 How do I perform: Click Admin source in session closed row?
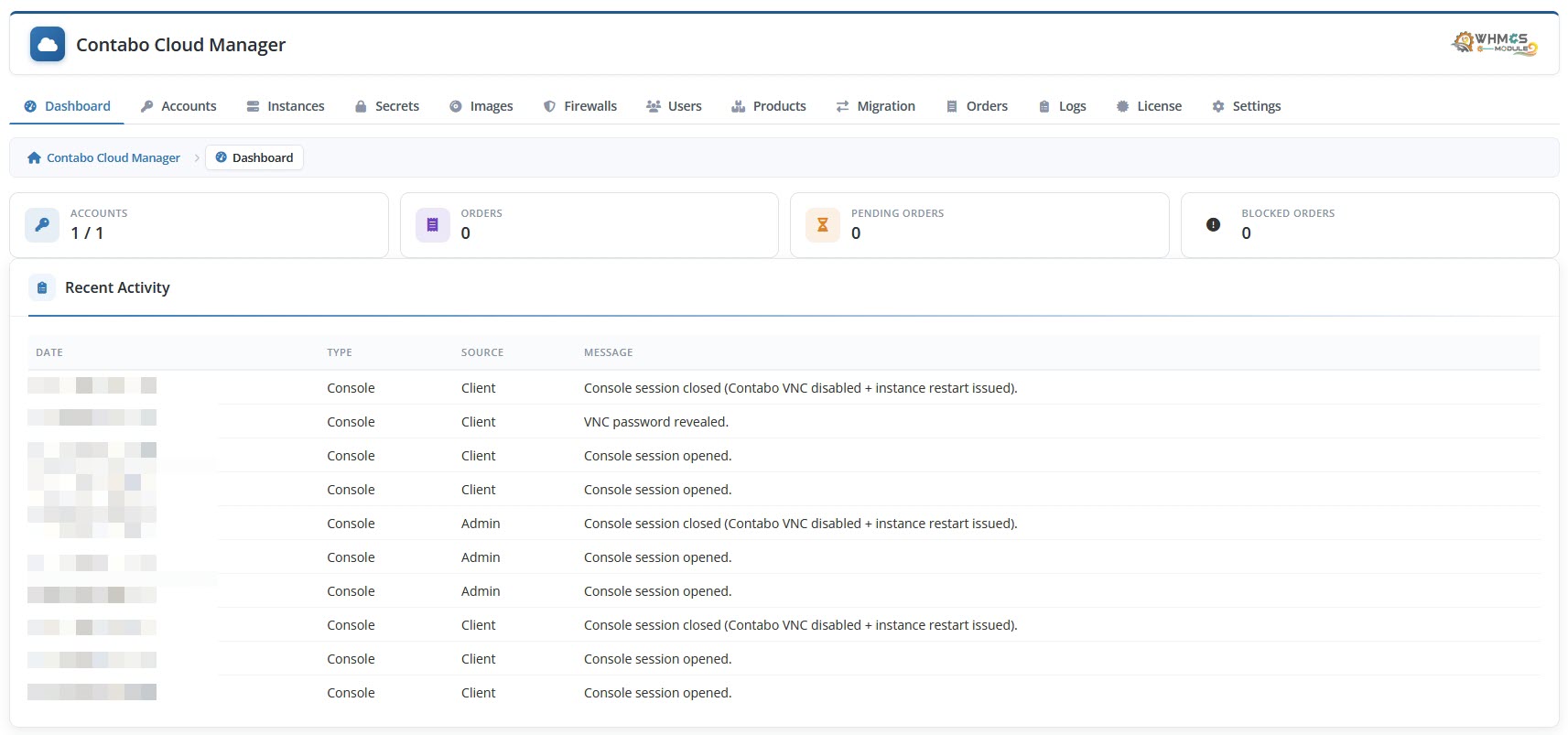(481, 524)
